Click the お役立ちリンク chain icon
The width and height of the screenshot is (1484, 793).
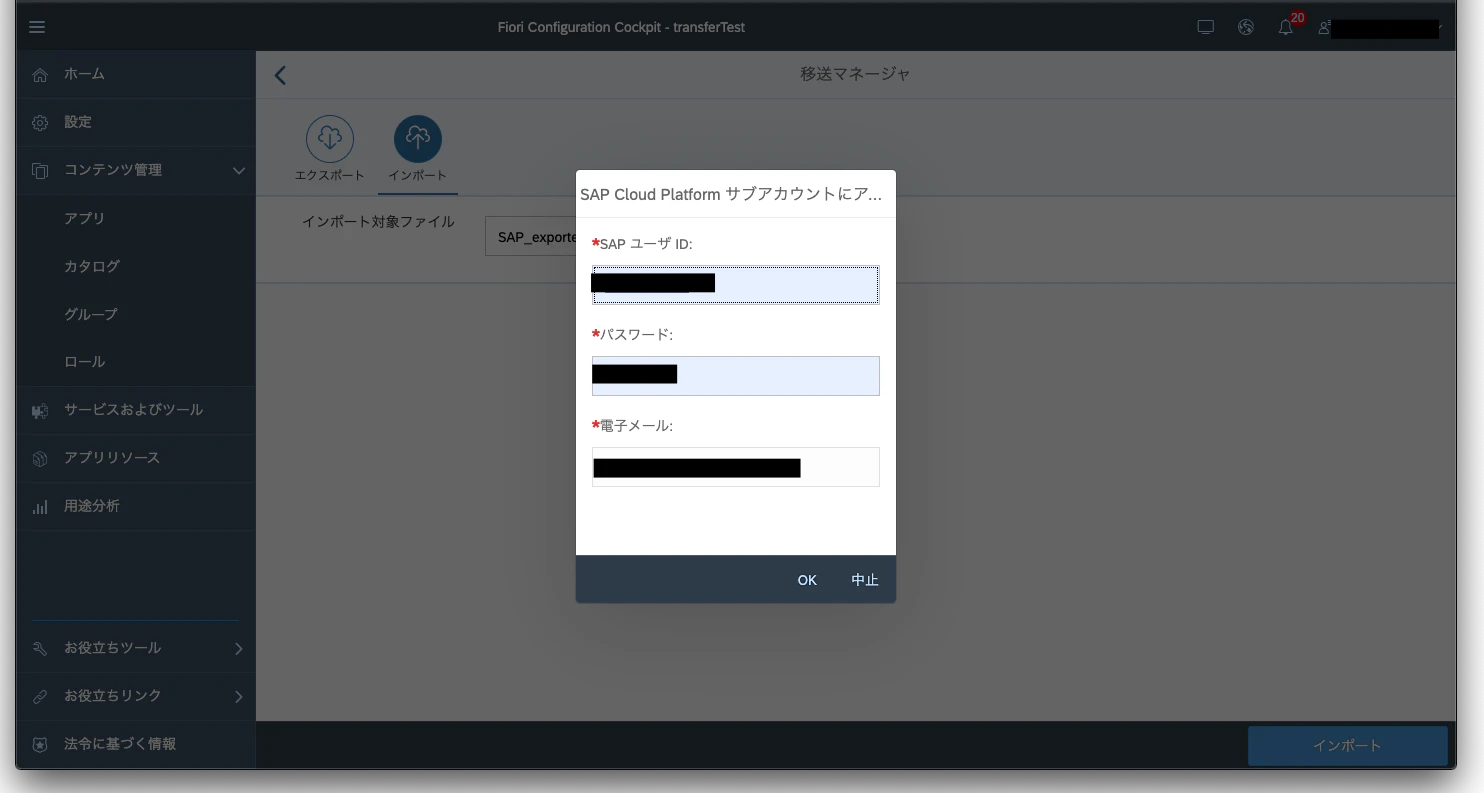[x=40, y=697]
